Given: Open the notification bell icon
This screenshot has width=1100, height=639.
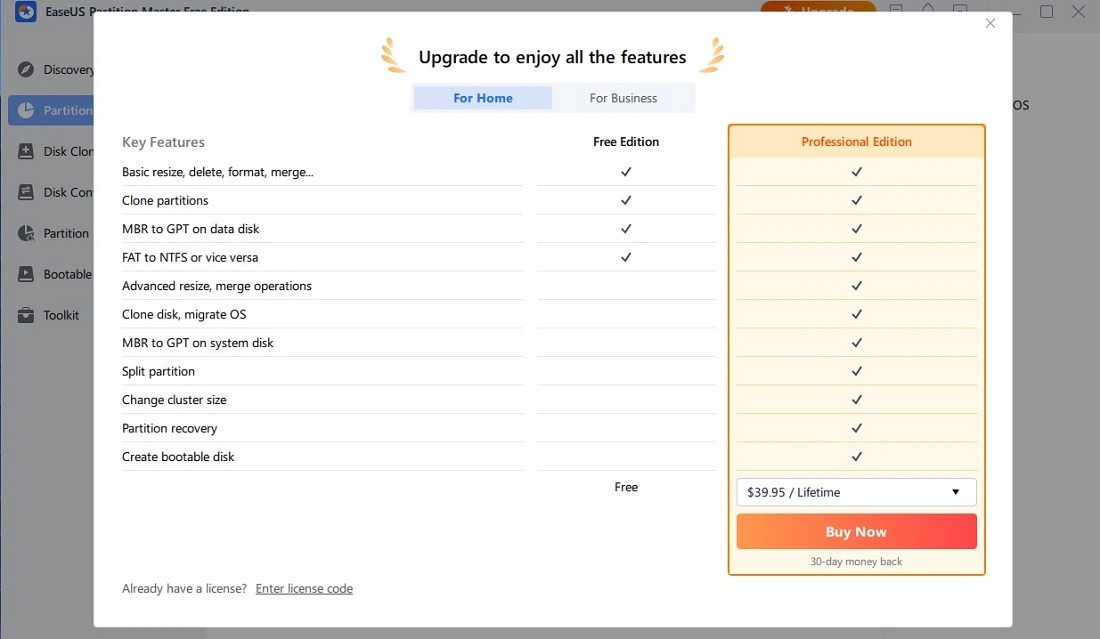Looking at the screenshot, I should click(928, 10).
